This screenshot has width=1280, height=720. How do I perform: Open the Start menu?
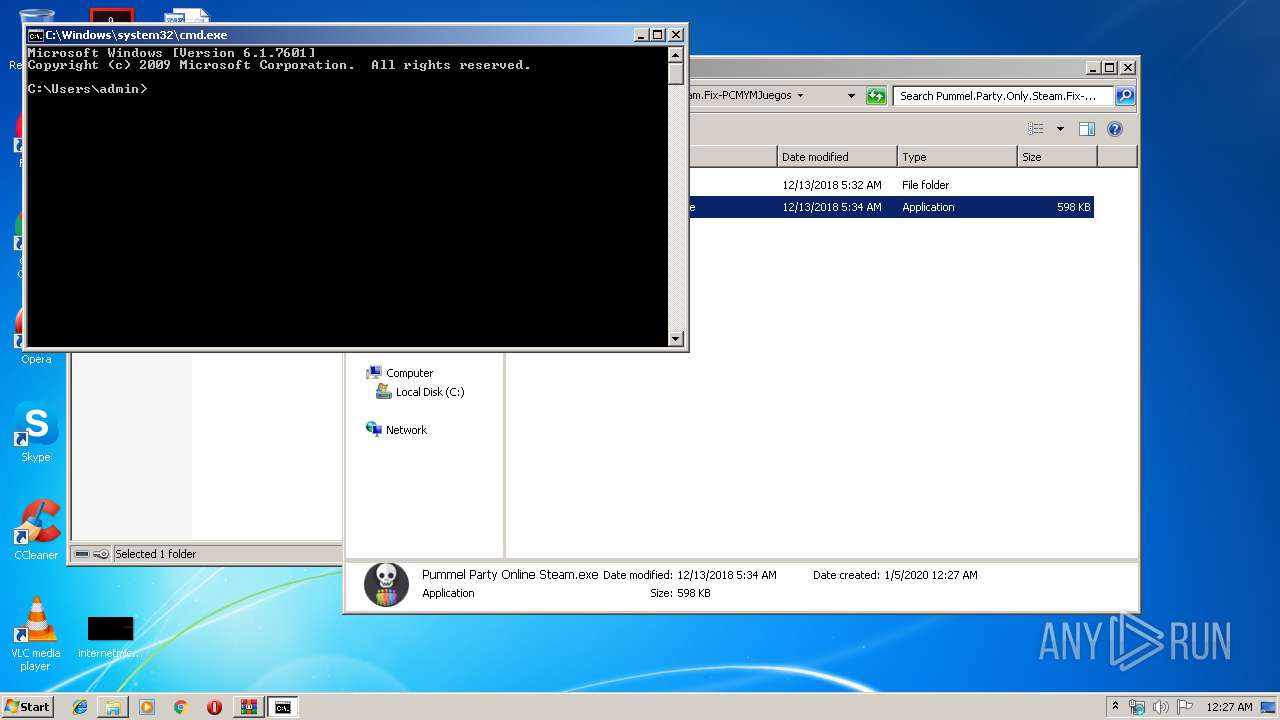28,707
